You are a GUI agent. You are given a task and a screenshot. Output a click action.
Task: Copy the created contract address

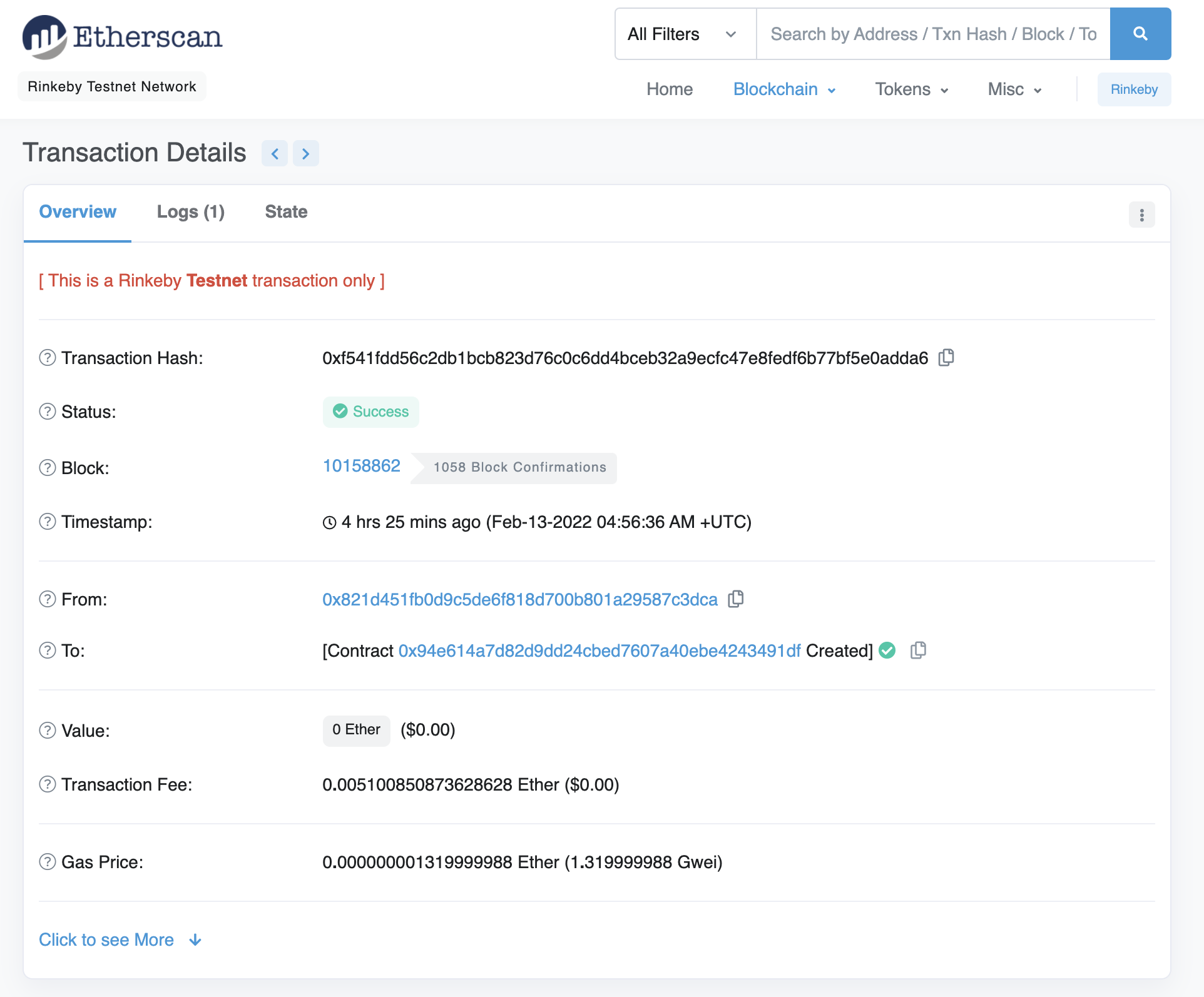918,650
